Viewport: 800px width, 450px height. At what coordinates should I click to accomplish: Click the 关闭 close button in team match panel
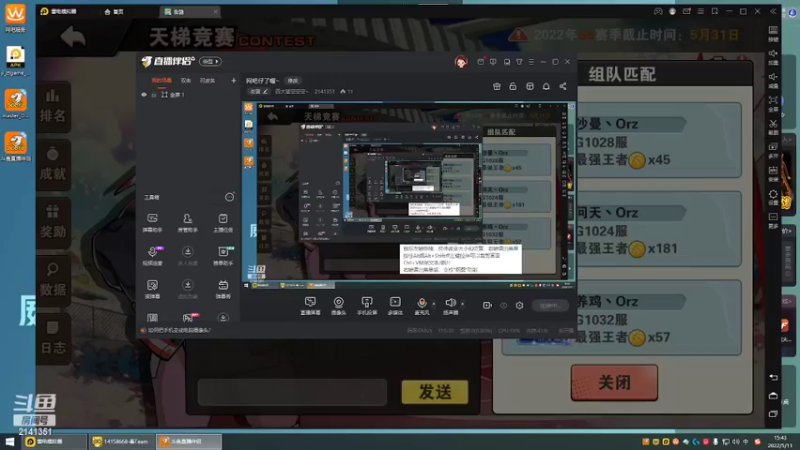pyautogui.click(x=614, y=383)
